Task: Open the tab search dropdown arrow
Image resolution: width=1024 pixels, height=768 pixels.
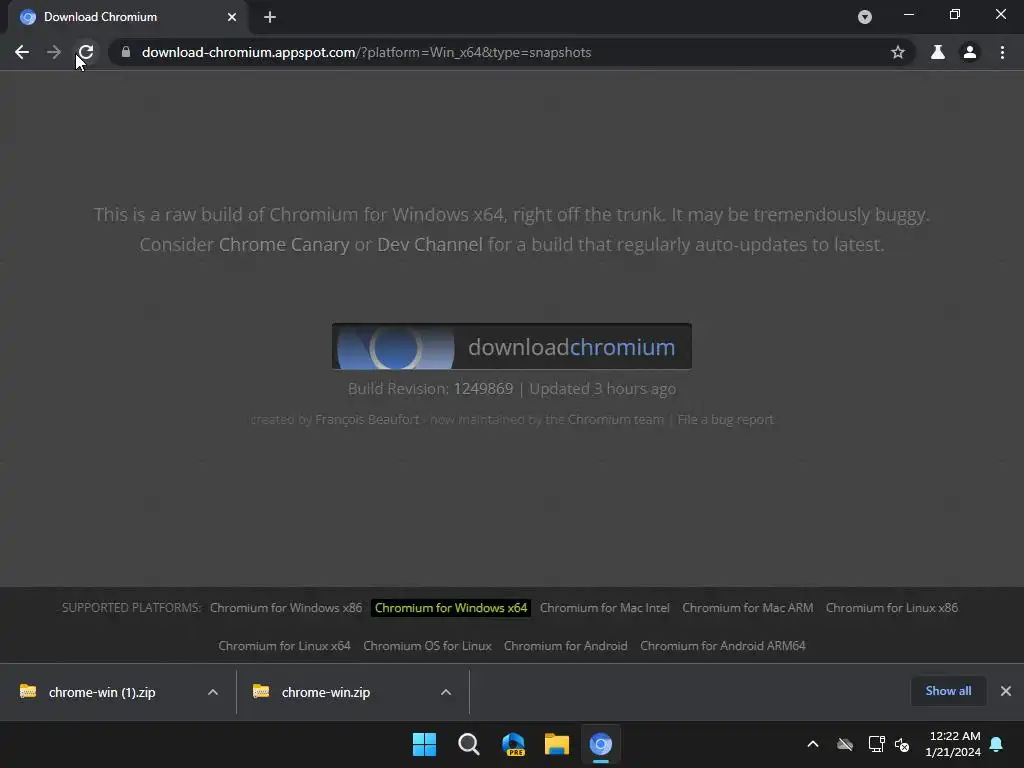Action: click(x=865, y=17)
